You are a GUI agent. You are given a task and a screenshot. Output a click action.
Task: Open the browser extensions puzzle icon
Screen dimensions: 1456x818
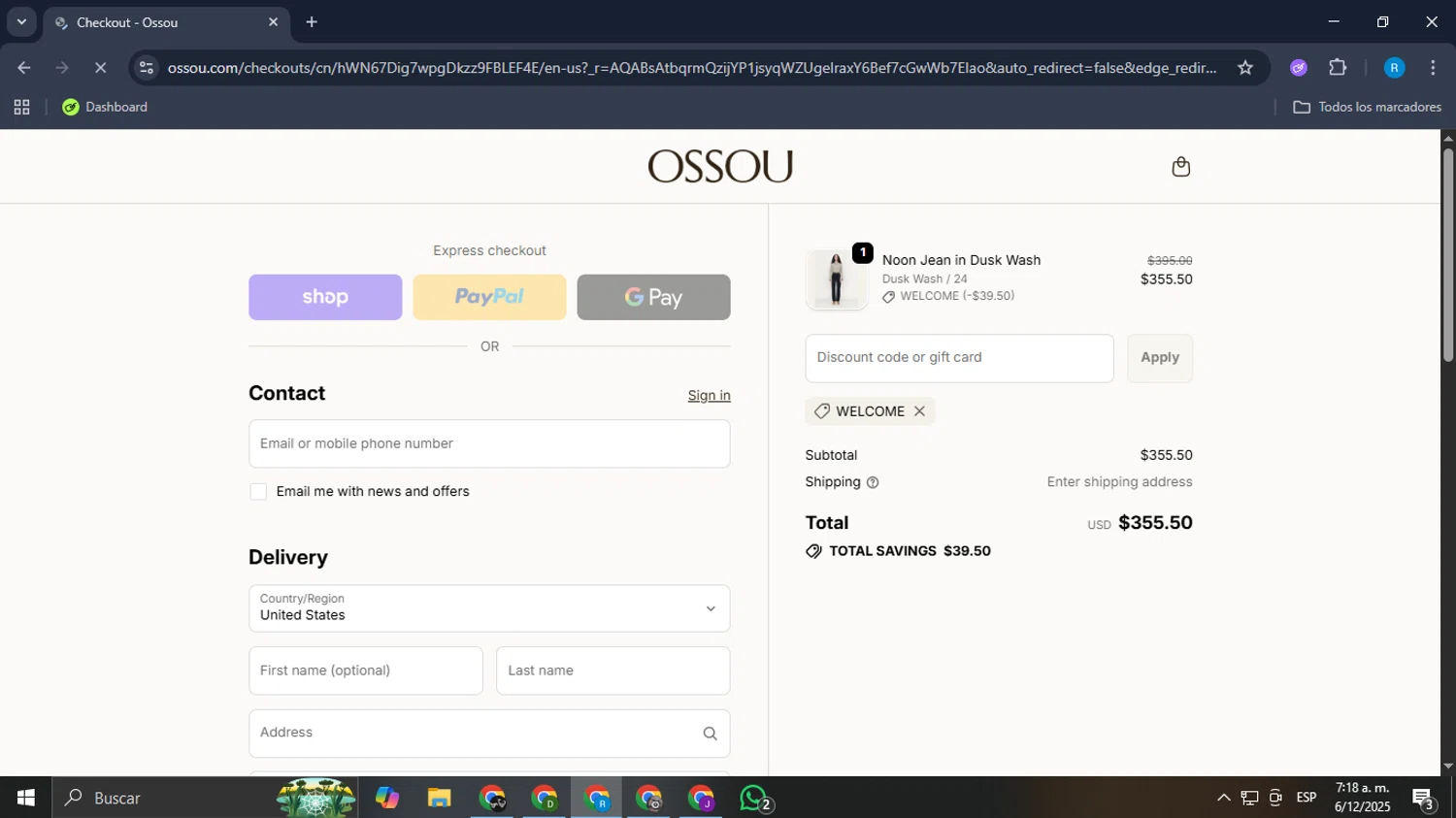tap(1338, 68)
